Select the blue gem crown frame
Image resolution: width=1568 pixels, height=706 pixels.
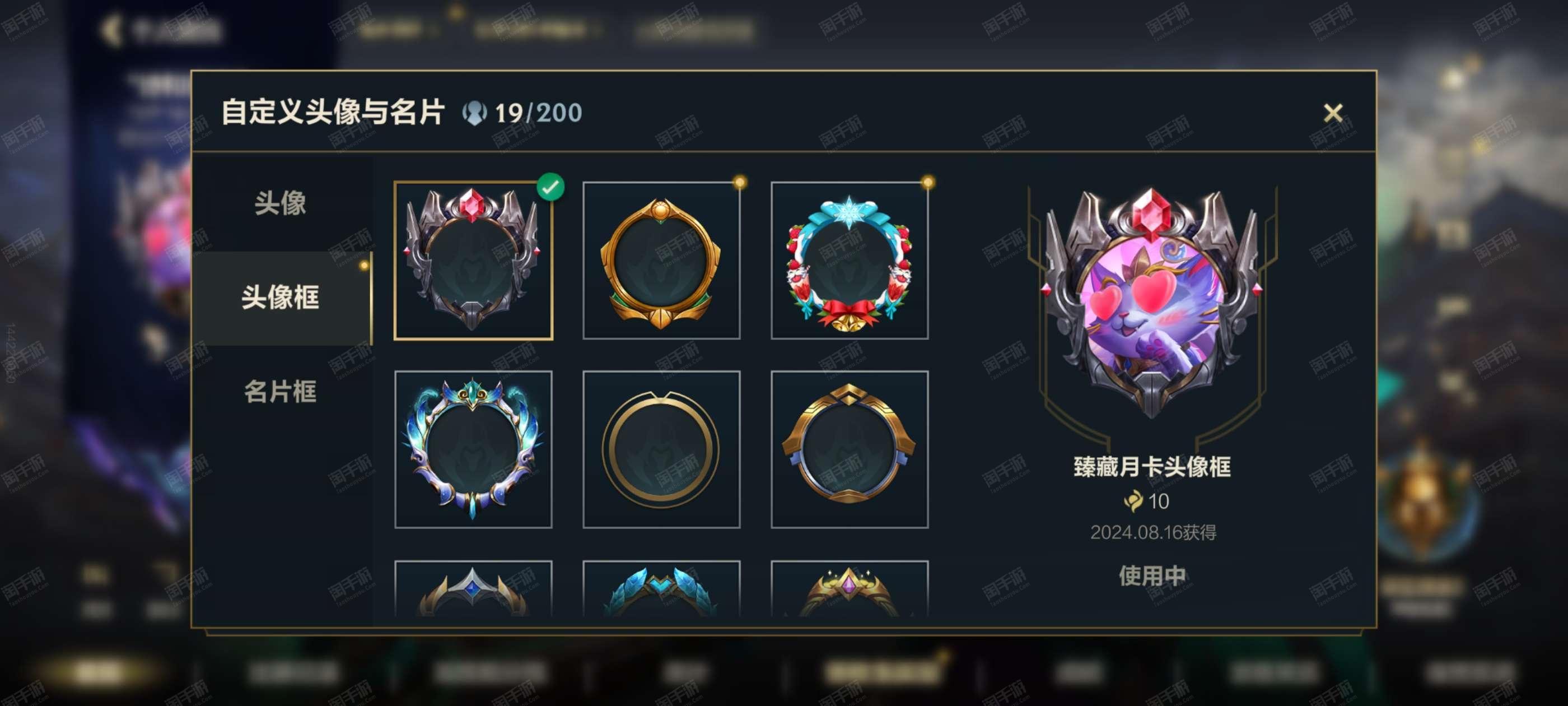point(473,588)
